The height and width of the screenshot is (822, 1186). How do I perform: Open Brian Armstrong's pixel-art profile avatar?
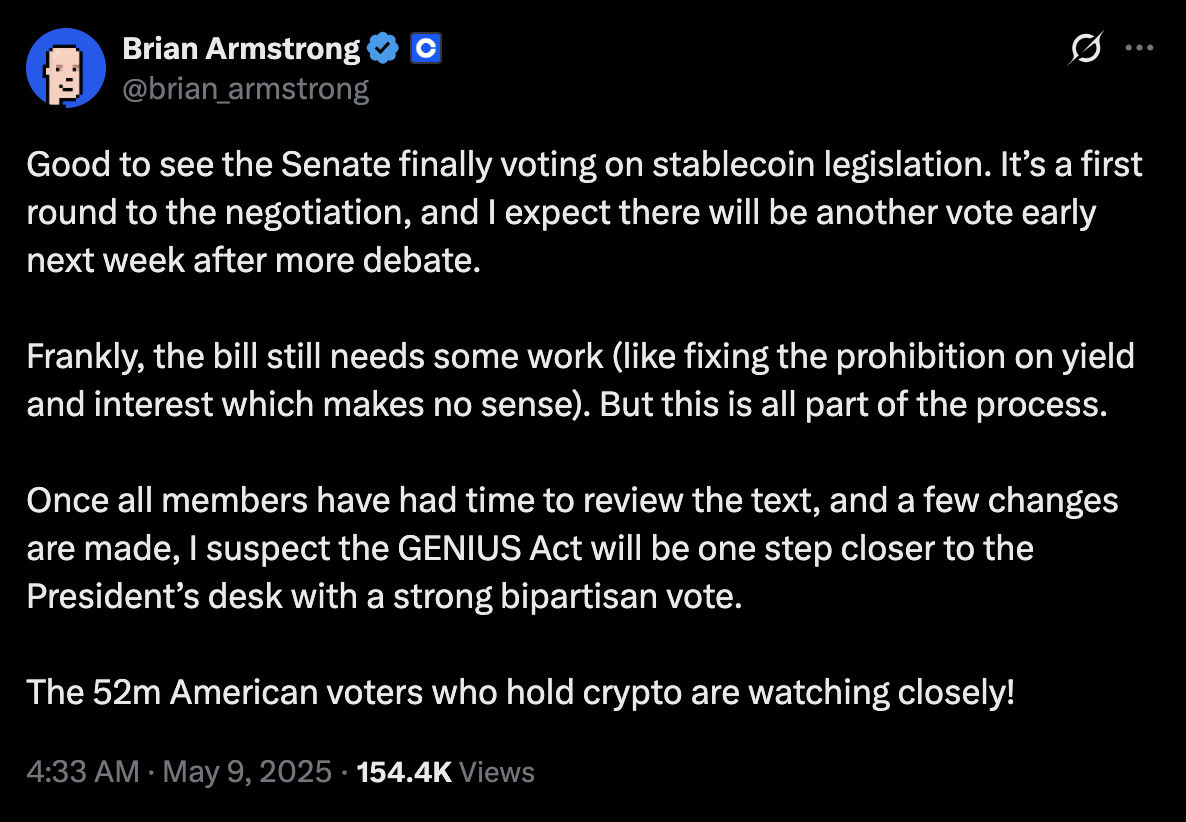click(x=66, y=68)
